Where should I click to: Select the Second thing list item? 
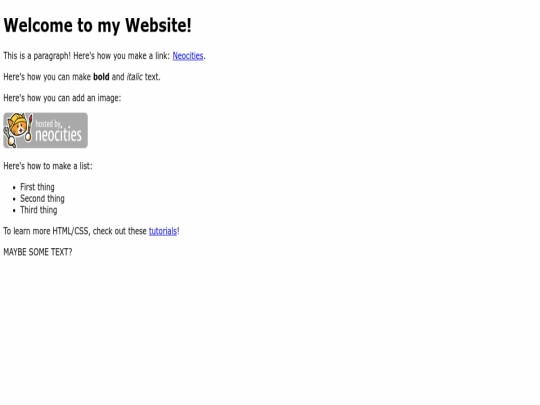pos(42,199)
